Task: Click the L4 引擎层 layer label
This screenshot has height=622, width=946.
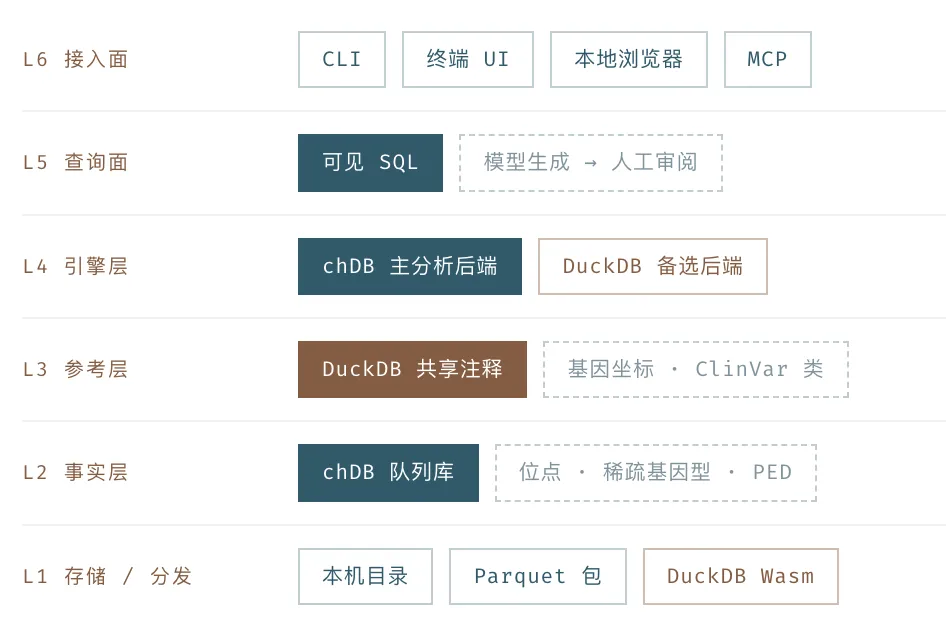Action: (x=75, y=267)
